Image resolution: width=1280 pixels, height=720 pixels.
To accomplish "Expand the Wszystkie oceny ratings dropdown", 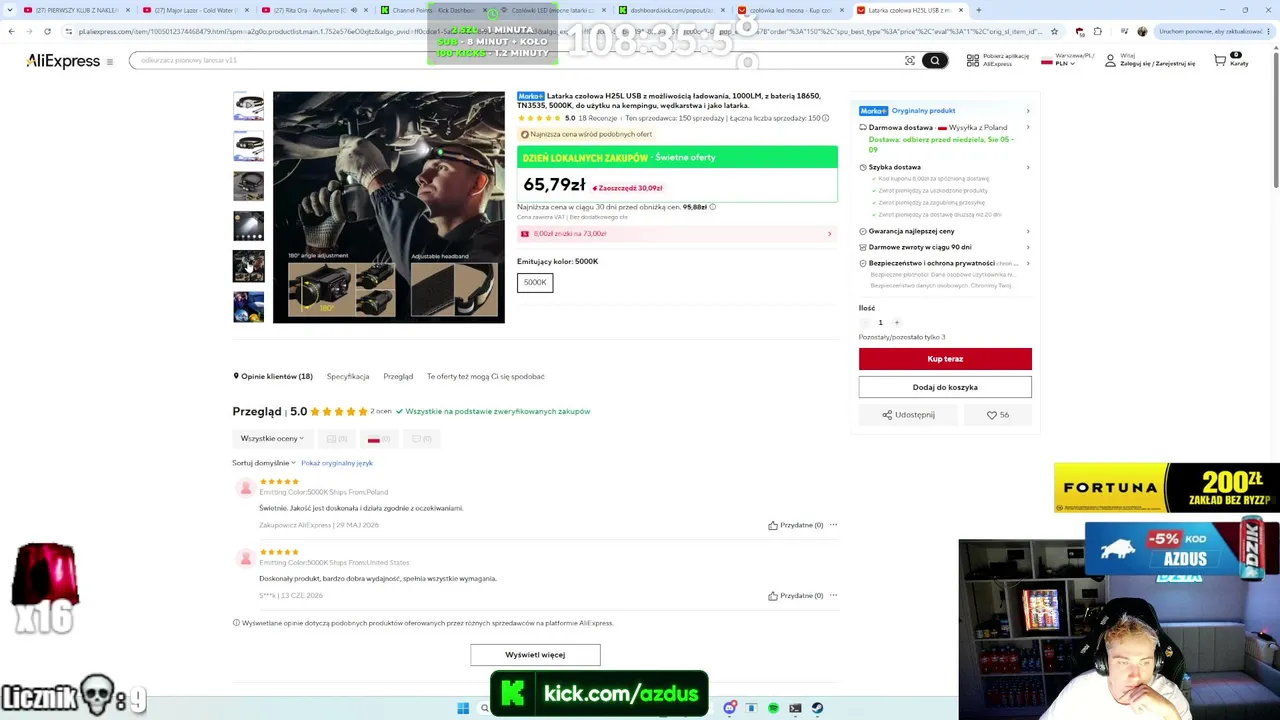I will [272, 439].
